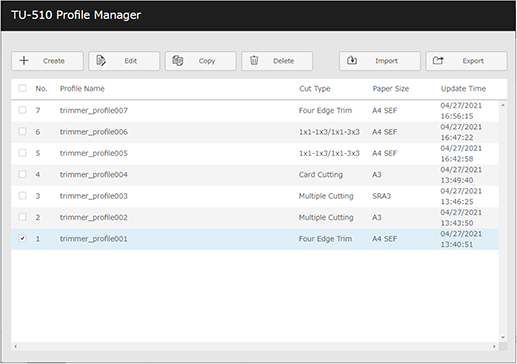Select the trimmer_profile005 name
Viewport: 517px width, 364px height.
[94, 153]
